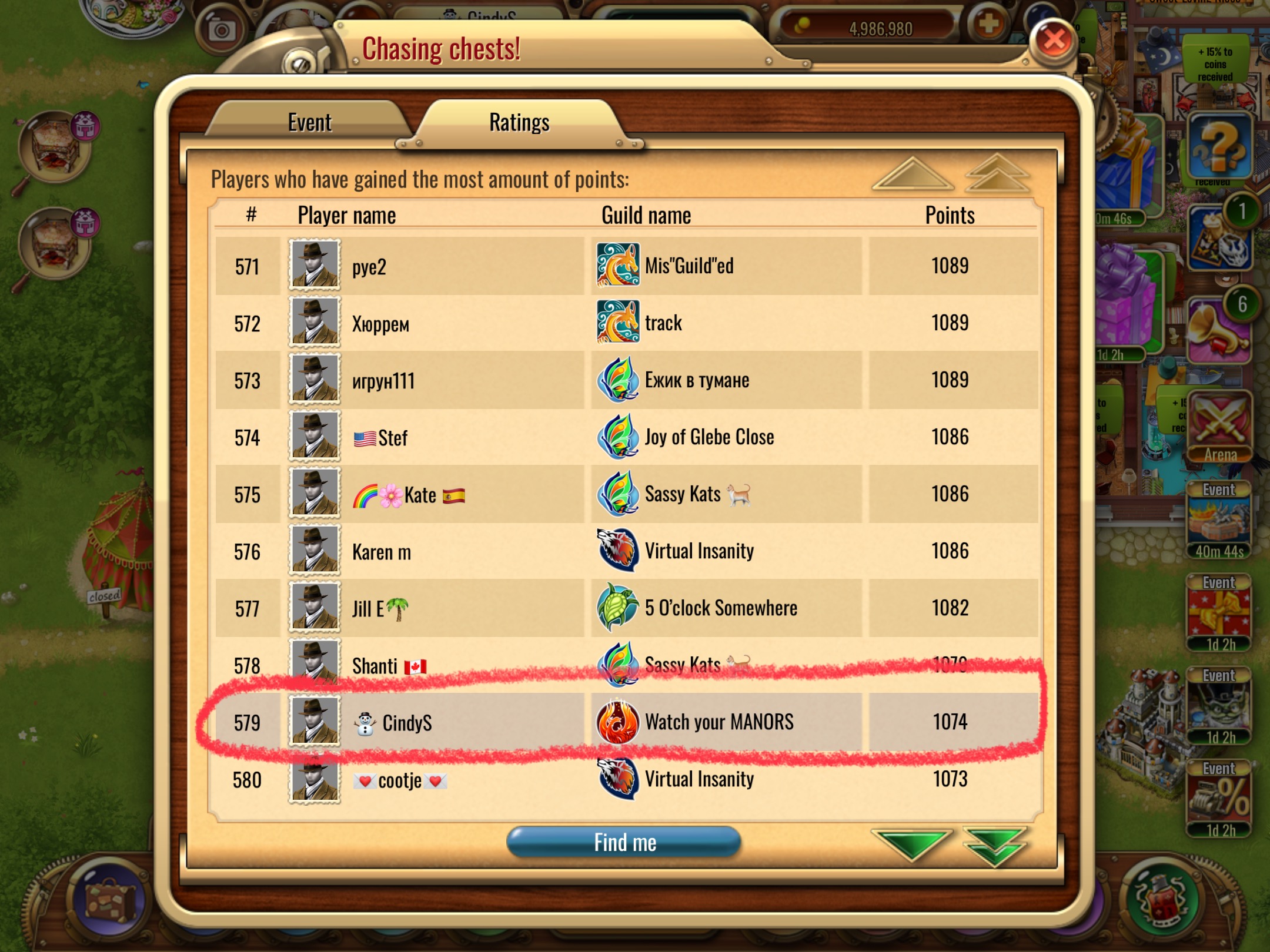The width and height of the screenshot is (1270, 952).
Task: Jump to bottom of ratings double arrow
Action: [995, 846]
